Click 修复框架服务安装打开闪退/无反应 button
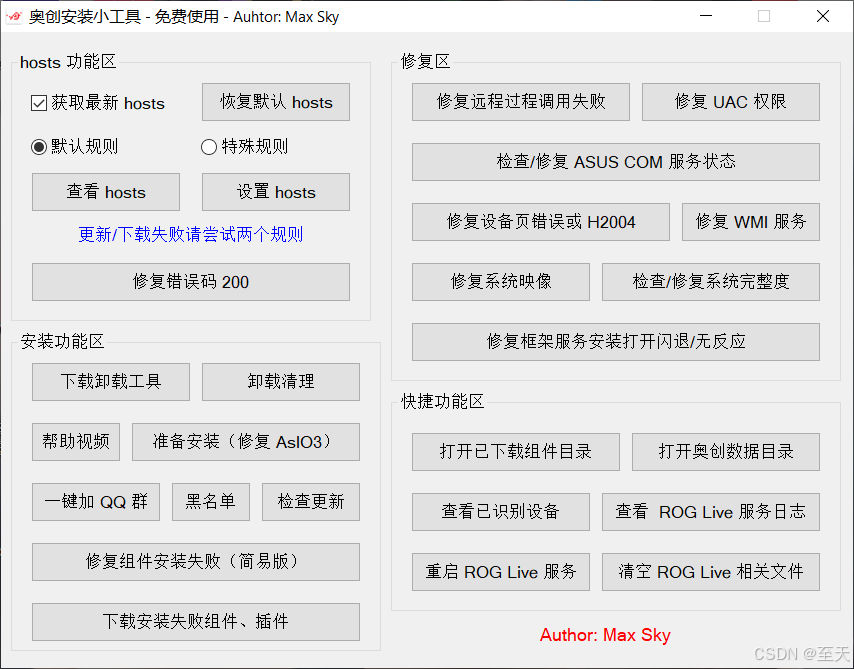Screen dimensions: 854x669 tap(615, 342)
